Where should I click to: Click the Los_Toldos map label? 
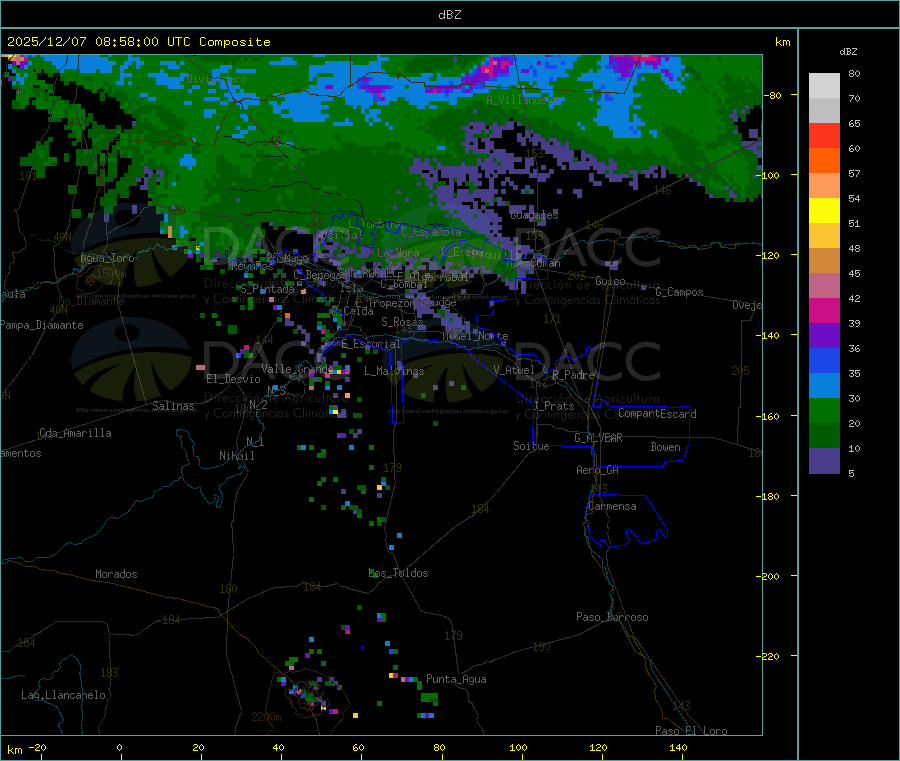[398, 573]
